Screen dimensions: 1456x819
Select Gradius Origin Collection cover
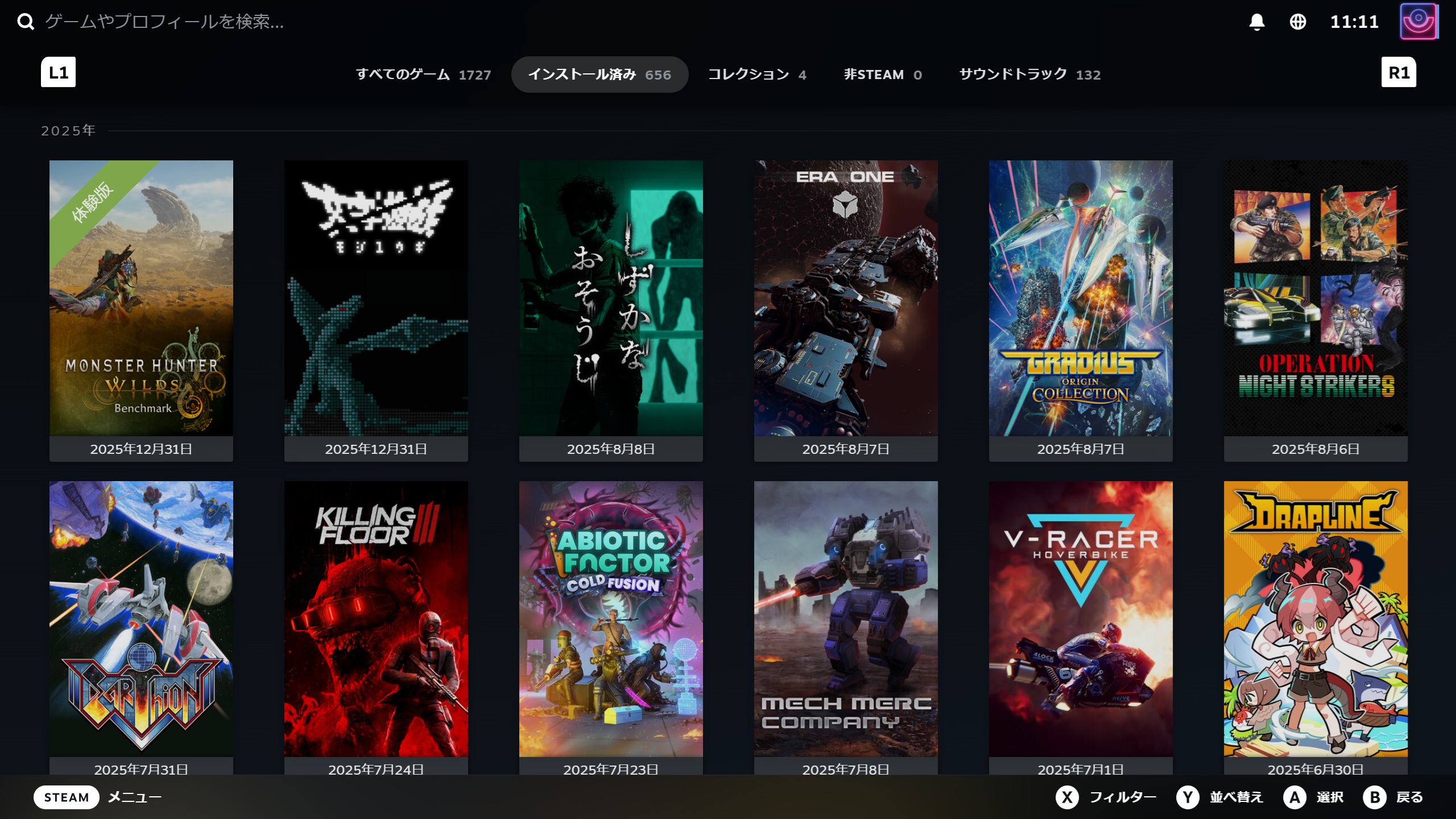[1081, 298]
